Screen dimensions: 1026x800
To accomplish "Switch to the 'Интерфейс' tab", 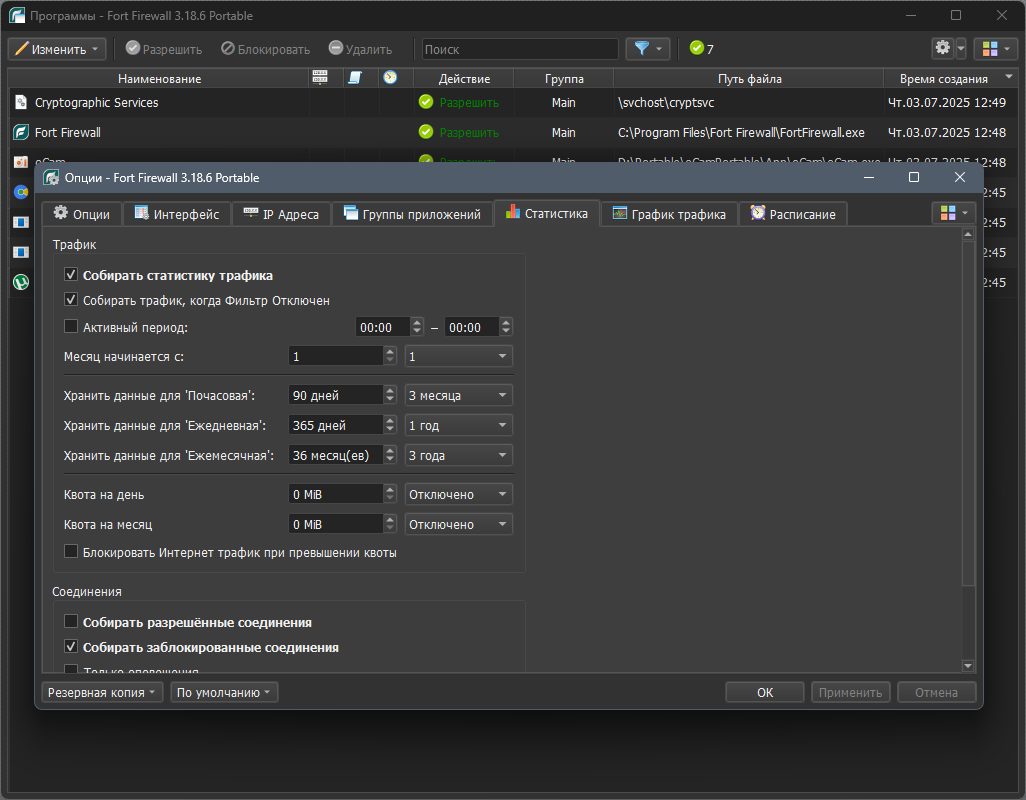I will (177, 214).
